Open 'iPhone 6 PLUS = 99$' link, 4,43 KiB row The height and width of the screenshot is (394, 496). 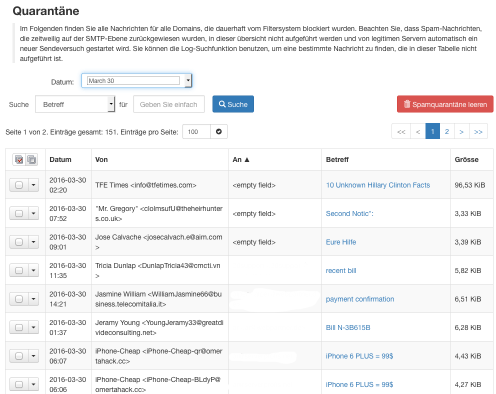[359, 356]
